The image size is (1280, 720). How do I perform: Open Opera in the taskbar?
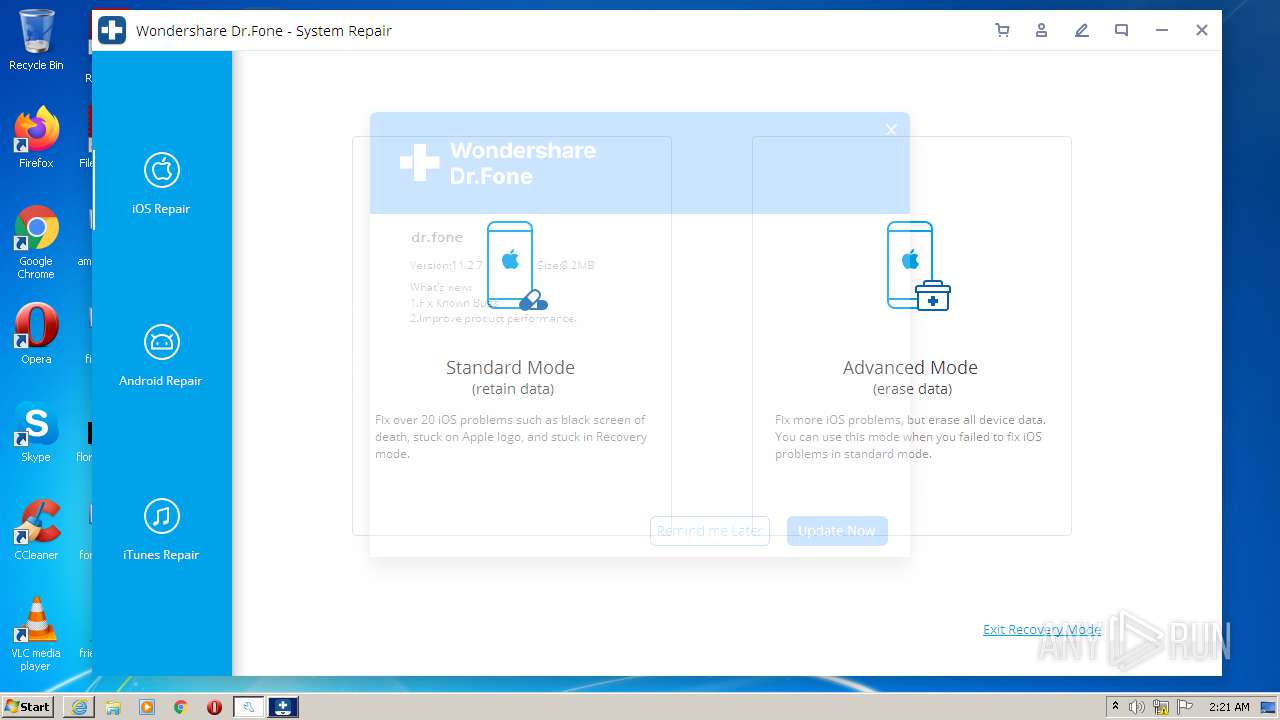[214, 707]
